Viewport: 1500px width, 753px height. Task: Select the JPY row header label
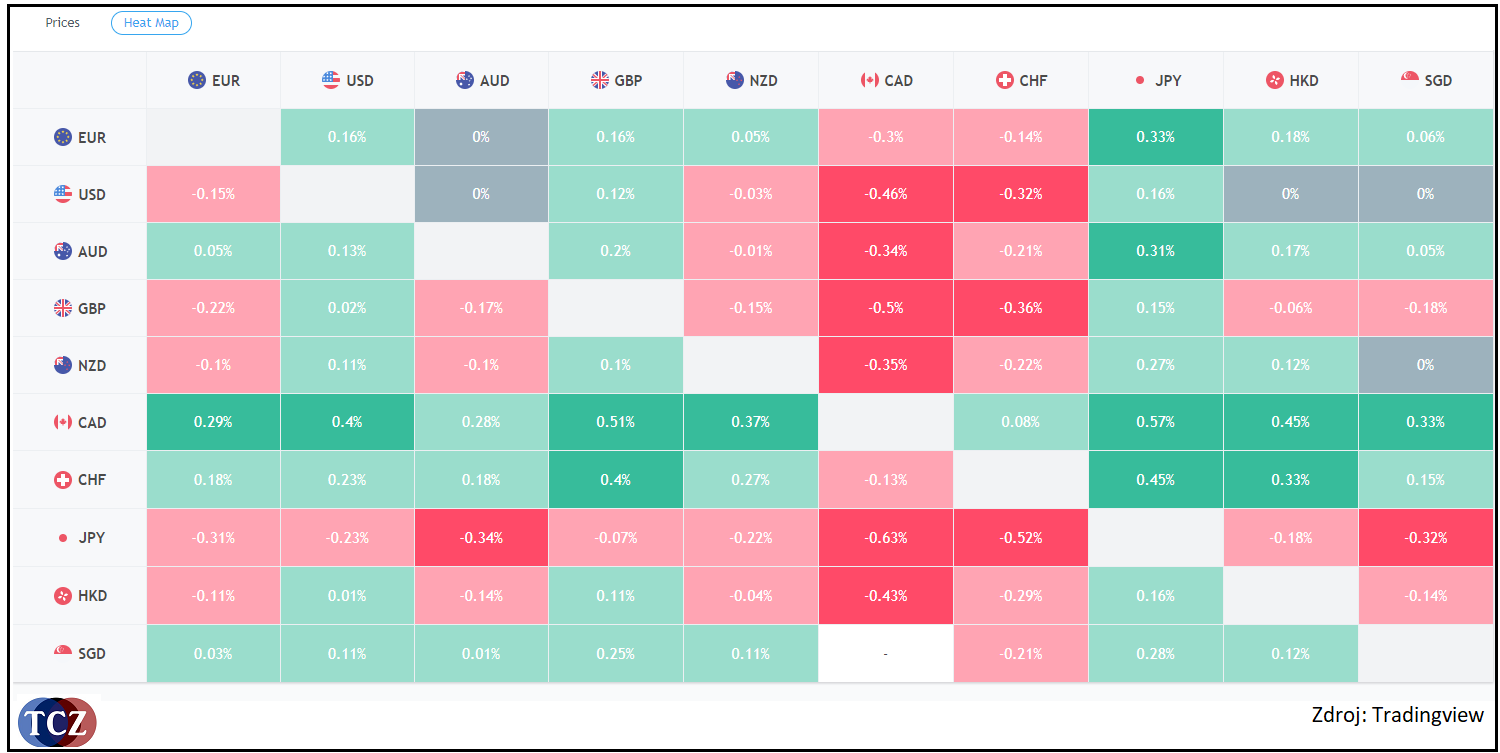click(92, 538)
